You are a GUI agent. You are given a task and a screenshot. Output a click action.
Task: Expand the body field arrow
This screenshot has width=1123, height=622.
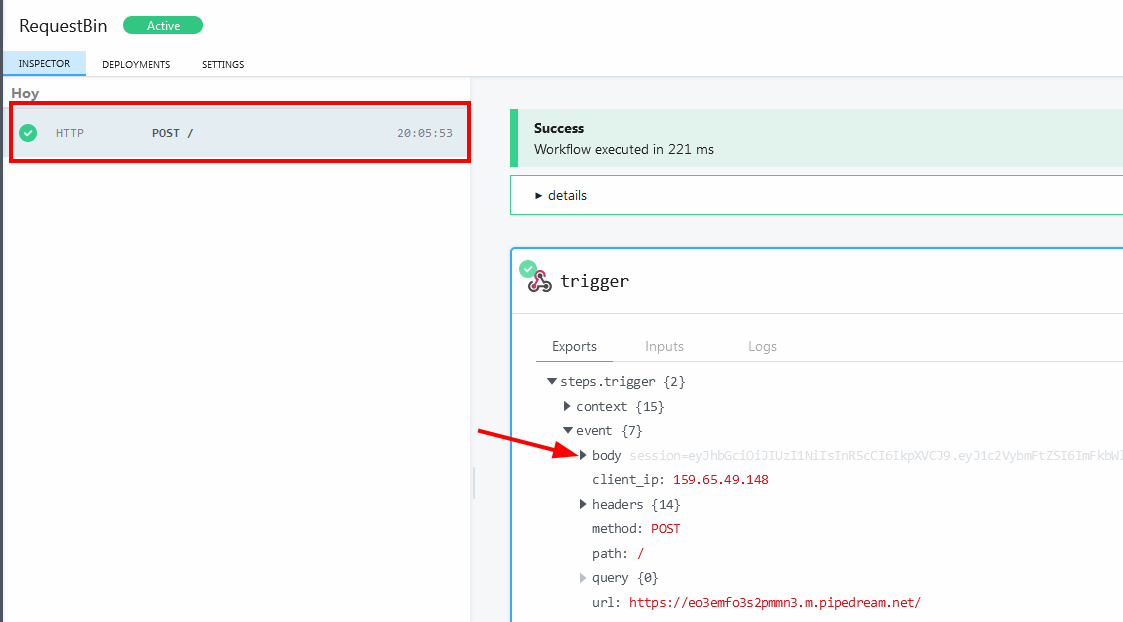[583, 456]
